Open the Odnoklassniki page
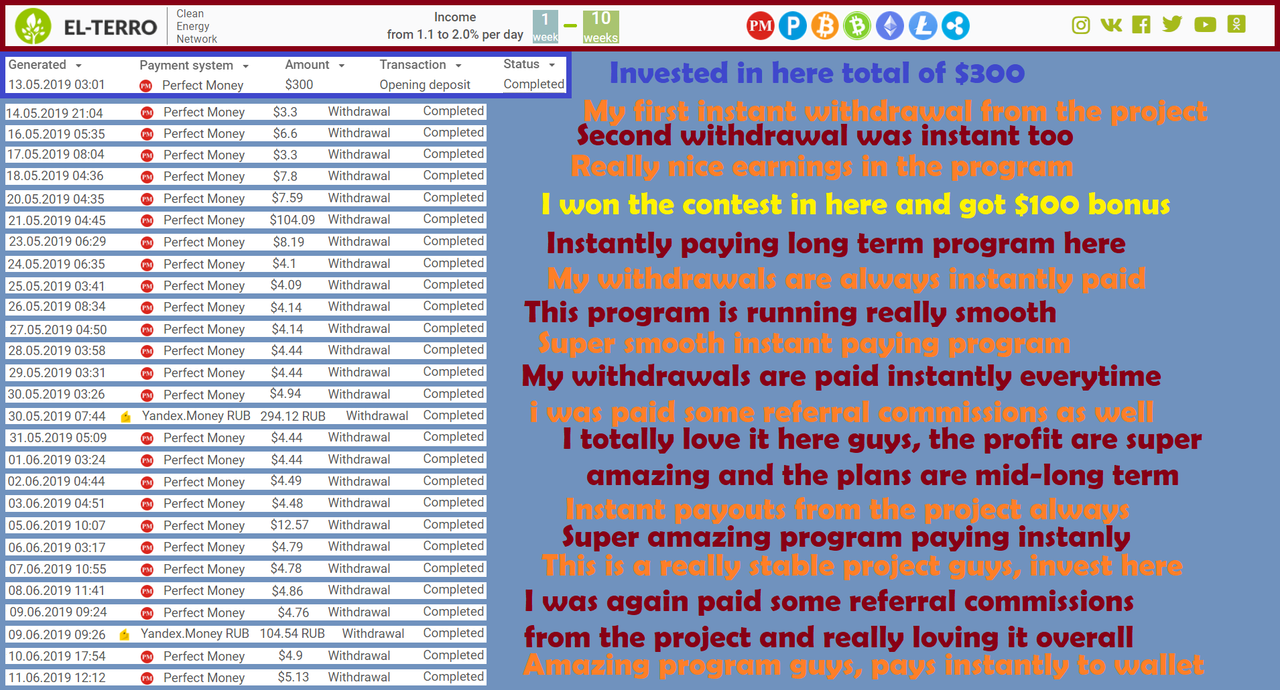 pos(1237,25)
